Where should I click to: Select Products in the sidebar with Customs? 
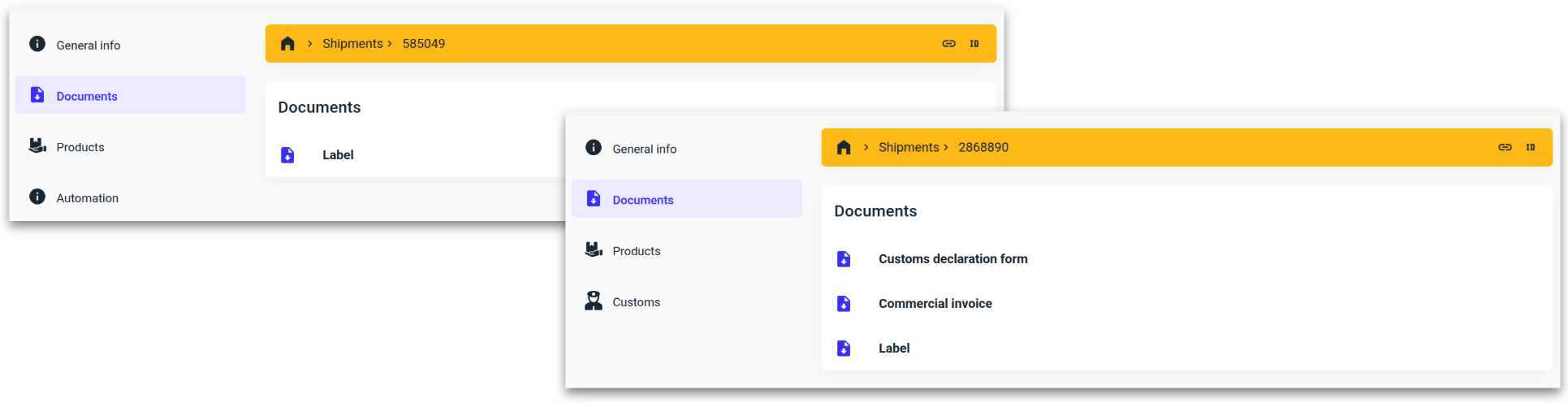click(x=636, y=251)
